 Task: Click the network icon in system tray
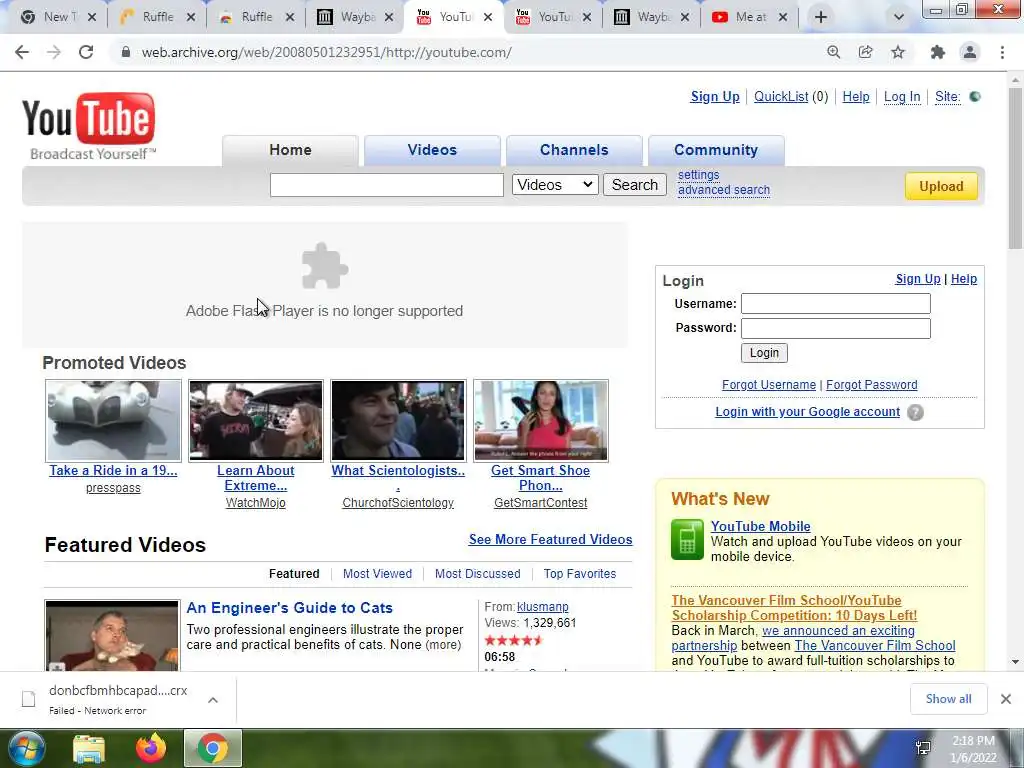923,748
